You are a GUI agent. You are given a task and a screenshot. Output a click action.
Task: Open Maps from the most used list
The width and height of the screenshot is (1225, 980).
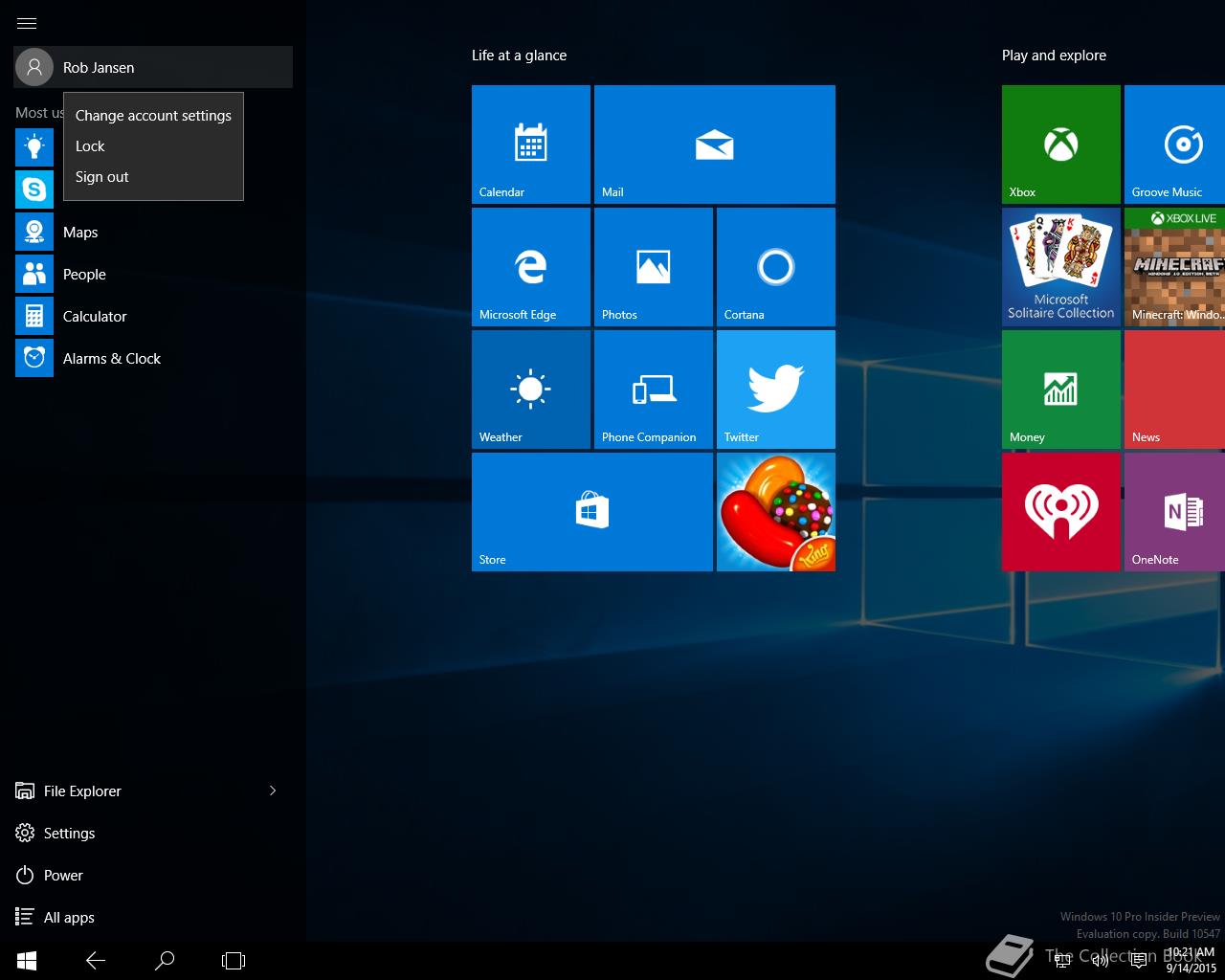coord(153,232)
